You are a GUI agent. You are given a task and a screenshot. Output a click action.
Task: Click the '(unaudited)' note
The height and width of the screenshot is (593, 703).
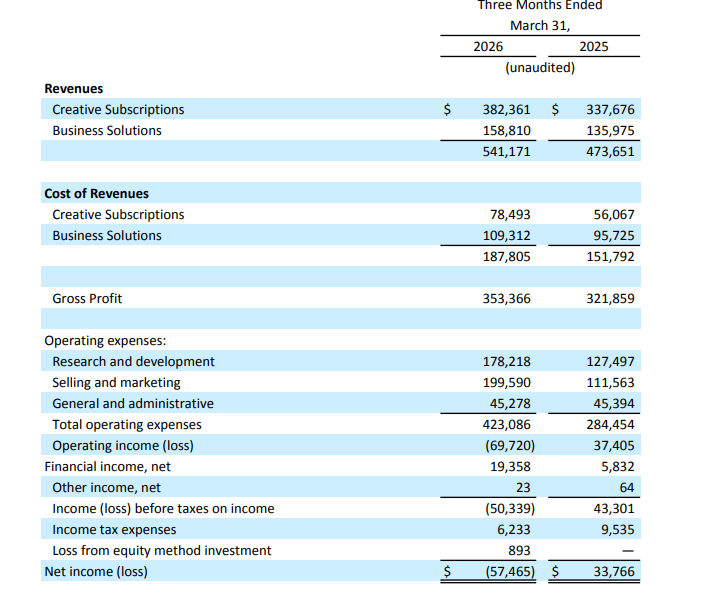click(540, 68)
